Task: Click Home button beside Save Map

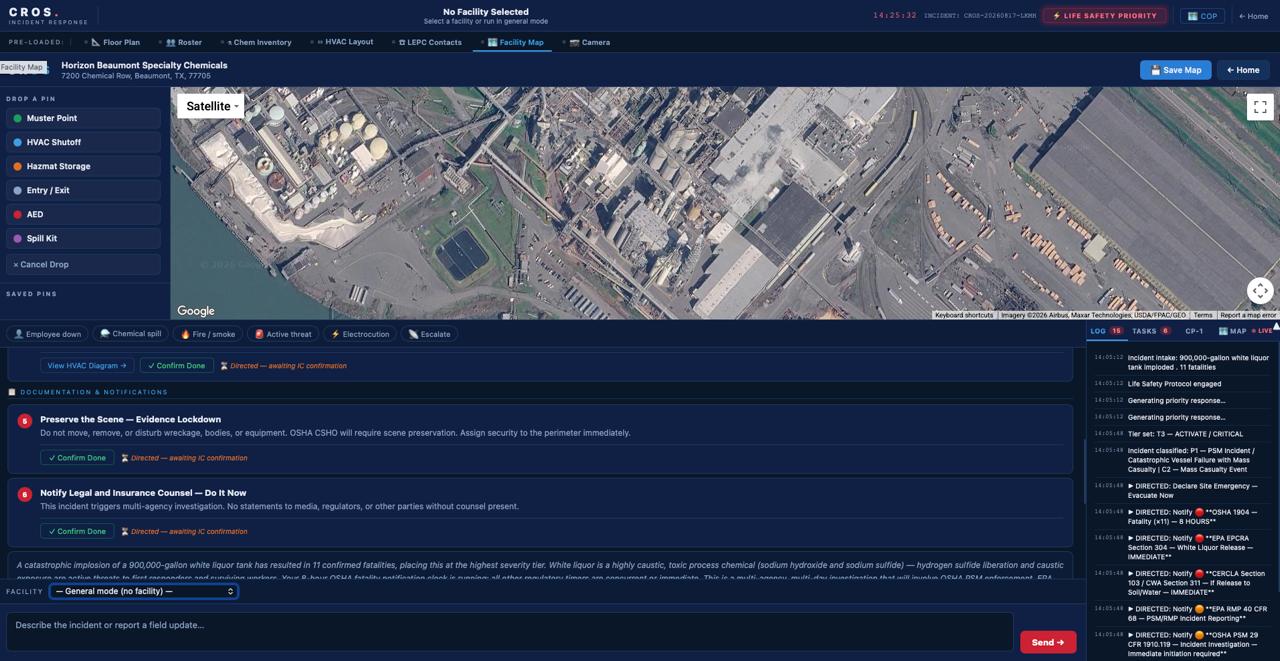Action: [1243, 70]
